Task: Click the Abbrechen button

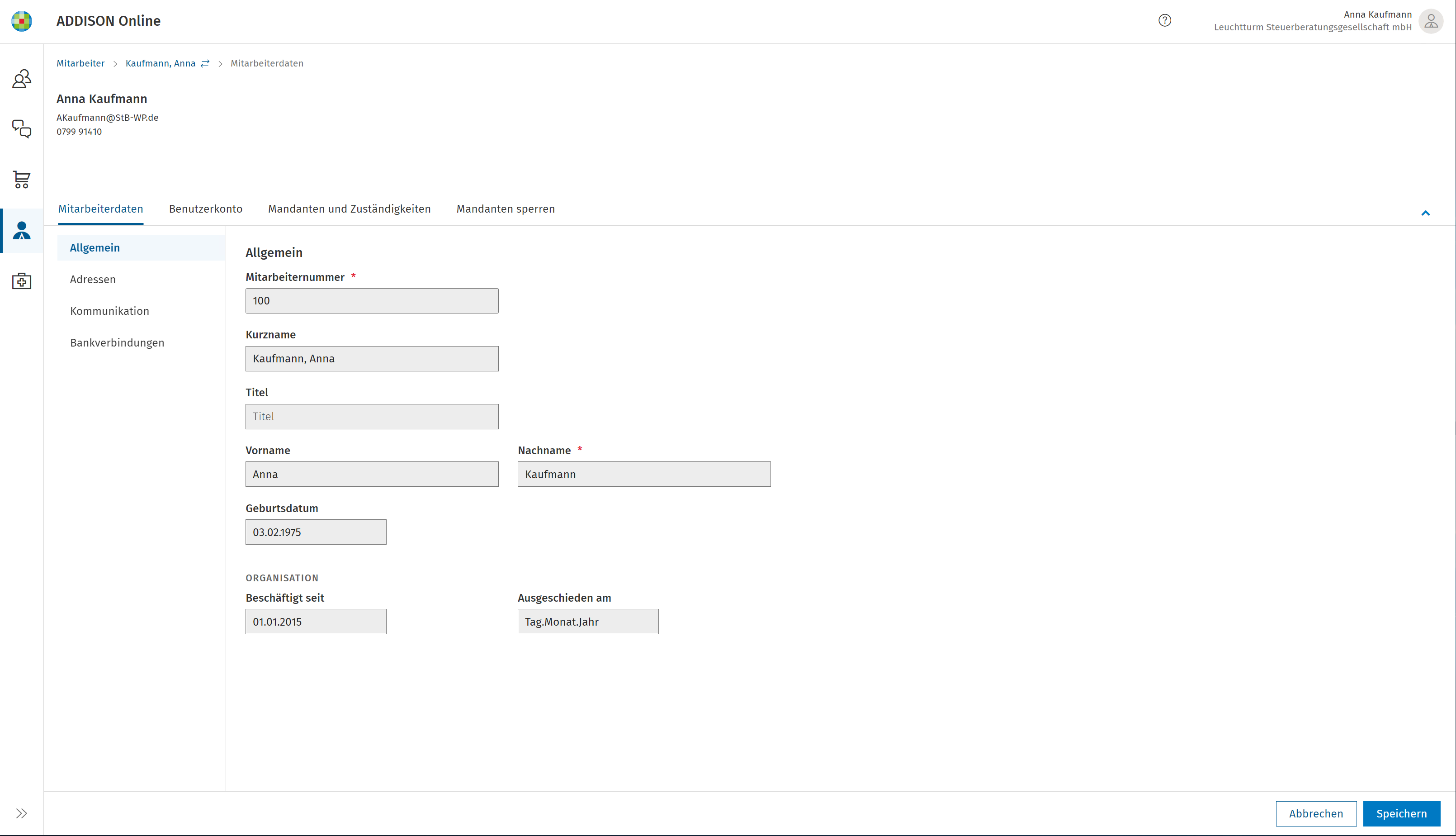Action: 1316,813
